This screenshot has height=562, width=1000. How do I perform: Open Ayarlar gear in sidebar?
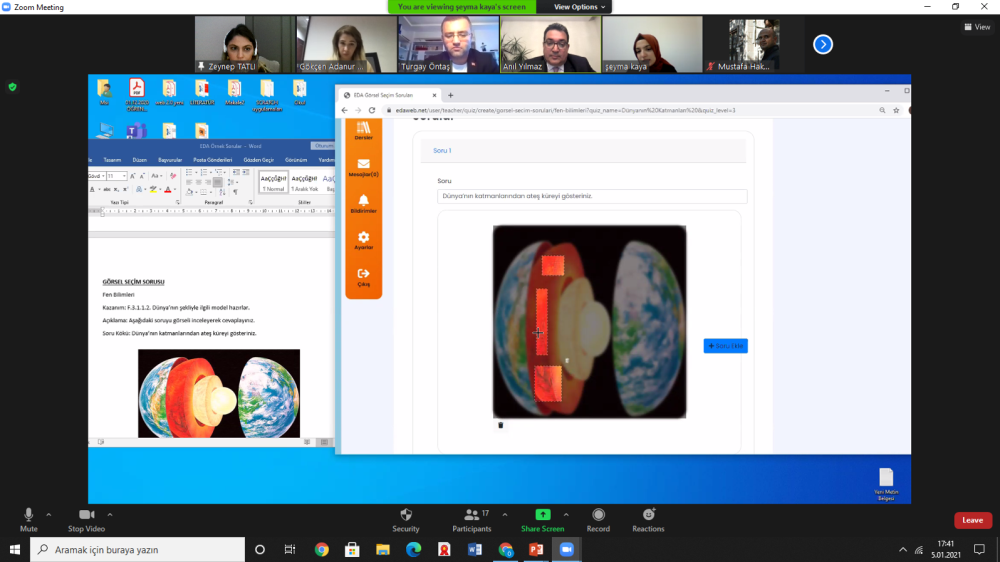(x=364, y=240)
